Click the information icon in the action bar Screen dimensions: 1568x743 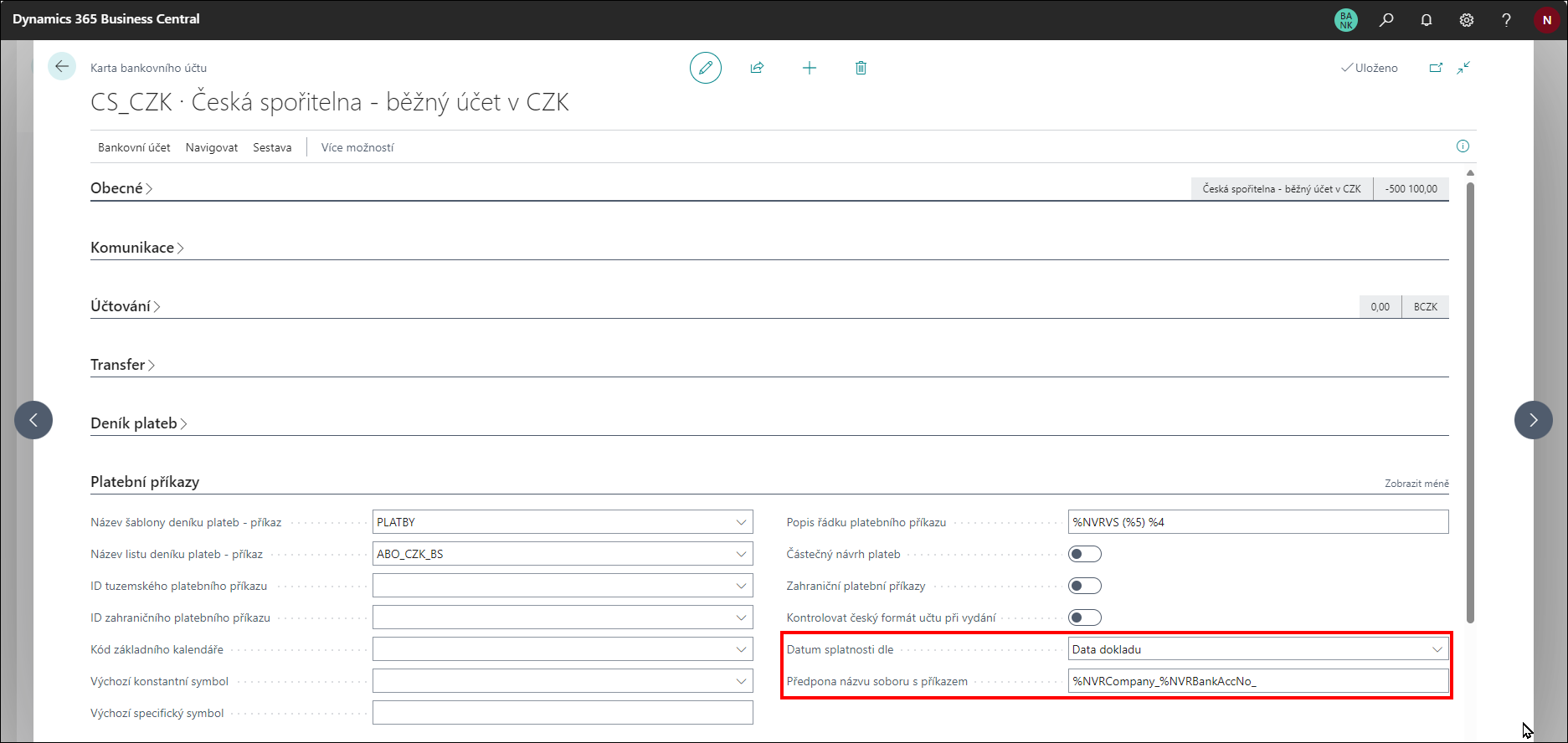pos(1463,146)
